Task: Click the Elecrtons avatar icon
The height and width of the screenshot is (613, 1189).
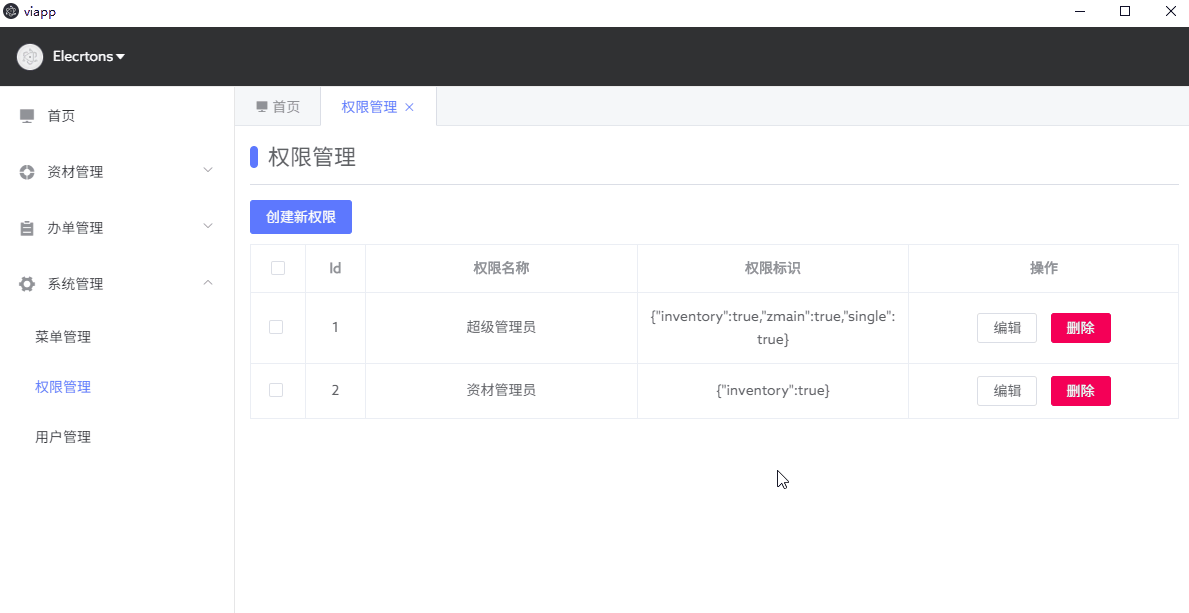Action: tap(29, 56)
